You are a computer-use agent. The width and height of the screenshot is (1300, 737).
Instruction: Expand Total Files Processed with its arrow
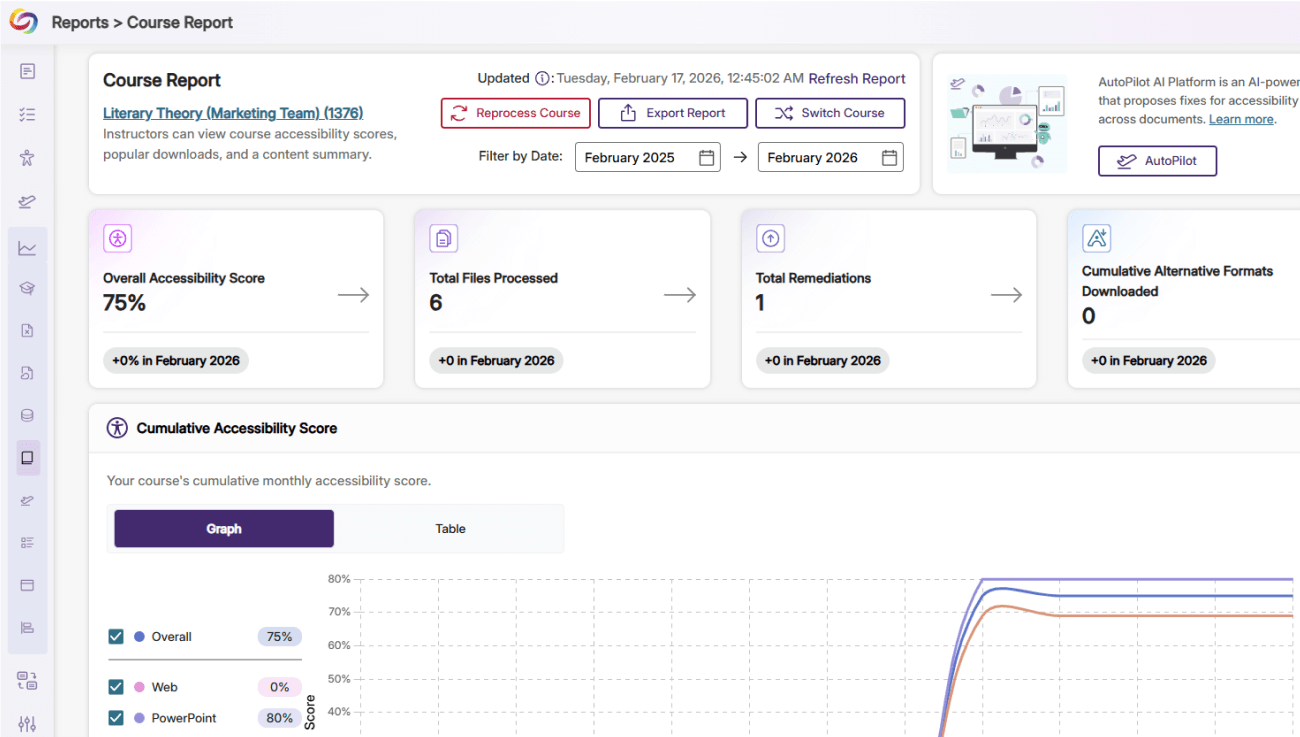[x=679, y=295]
